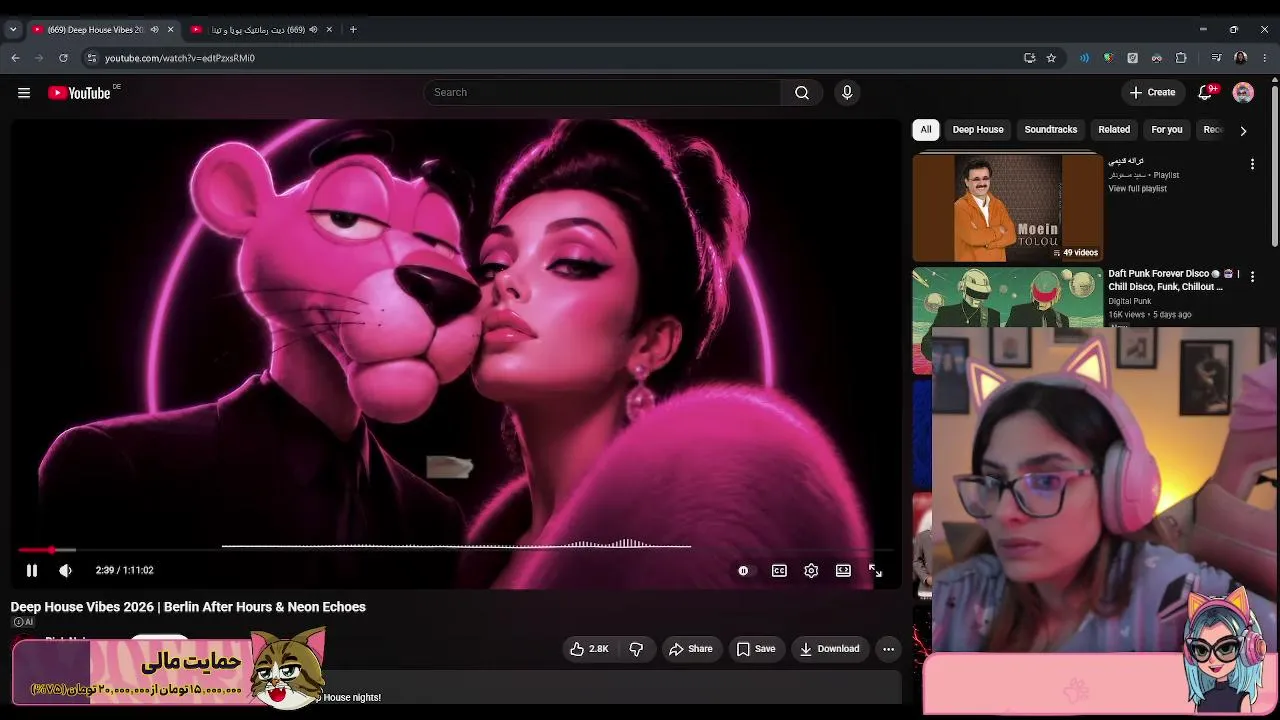Viewport: 1280px width, 720px height.
Task: Open the Daft Punk Forever Disco thumbnail
Action: [1008, 297]
